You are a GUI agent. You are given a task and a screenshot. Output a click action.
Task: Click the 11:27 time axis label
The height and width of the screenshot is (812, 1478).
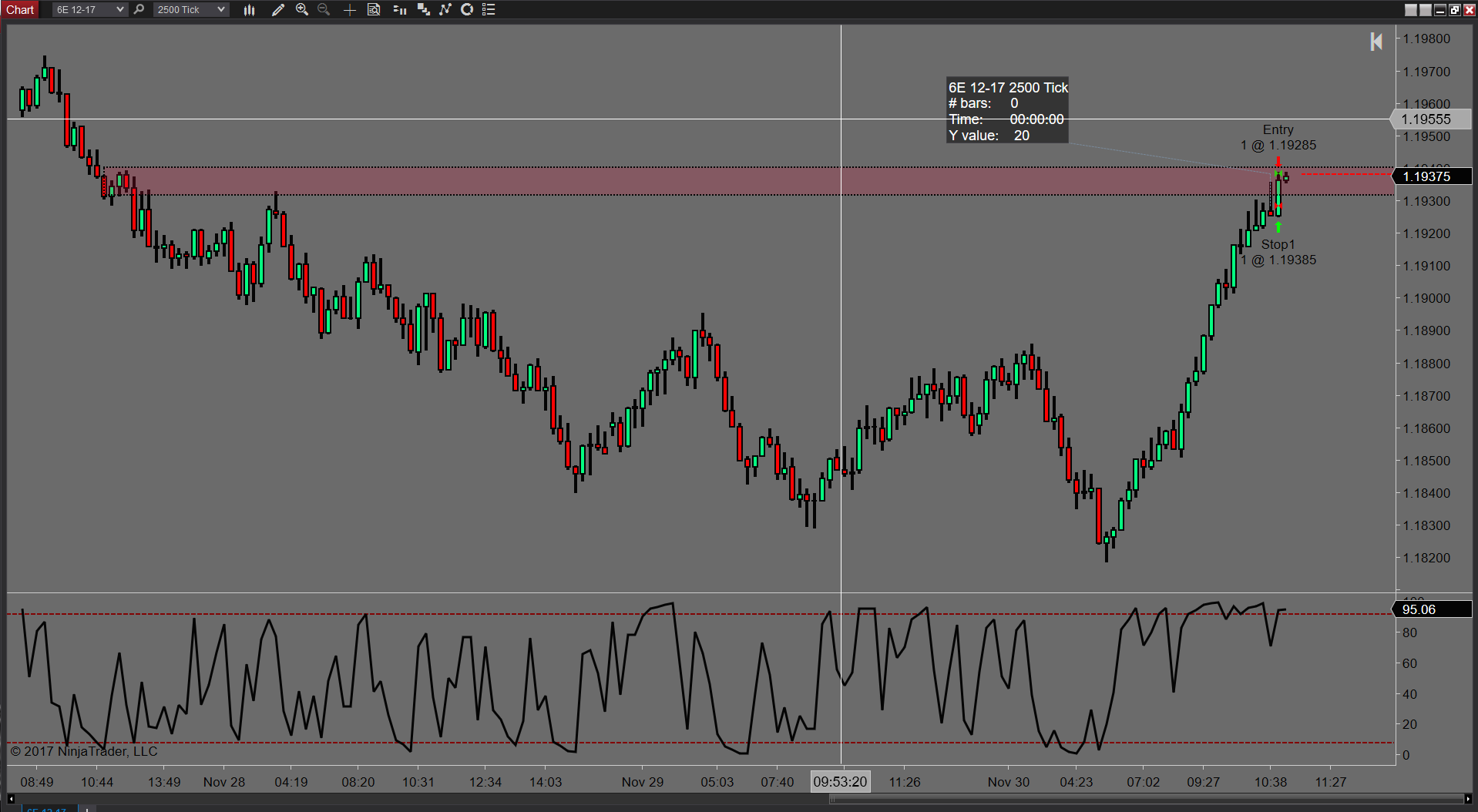click(x=1331, y=782)
